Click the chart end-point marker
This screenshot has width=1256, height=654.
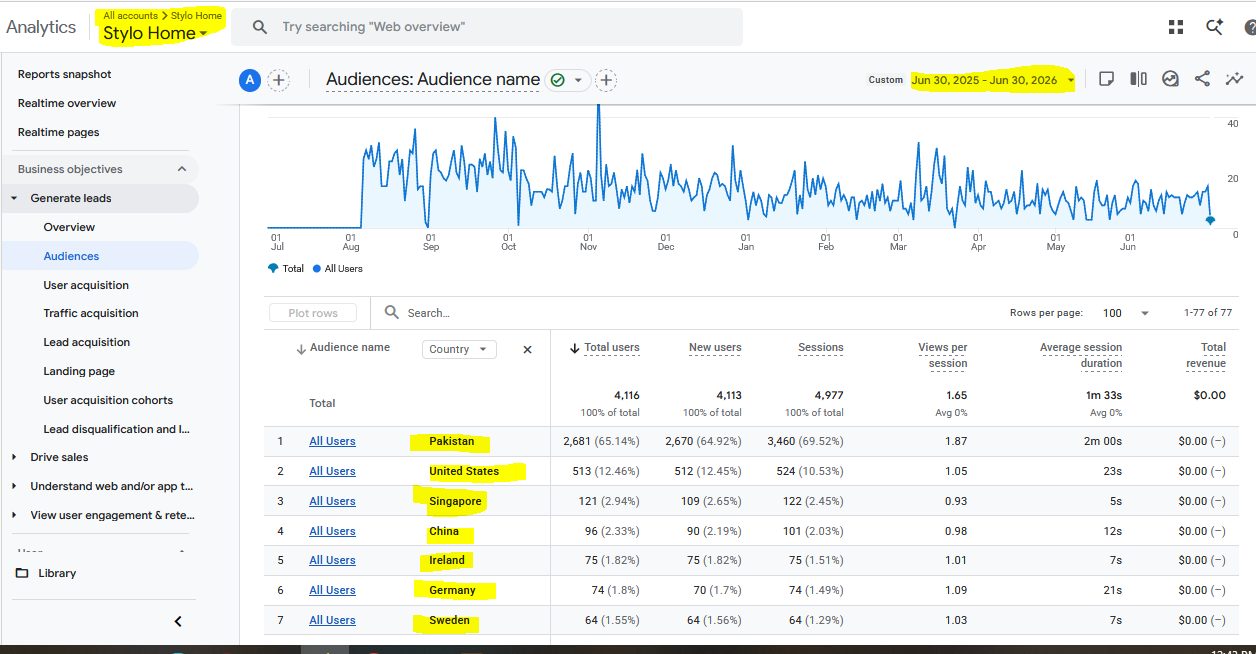[x=1210, y=220]
